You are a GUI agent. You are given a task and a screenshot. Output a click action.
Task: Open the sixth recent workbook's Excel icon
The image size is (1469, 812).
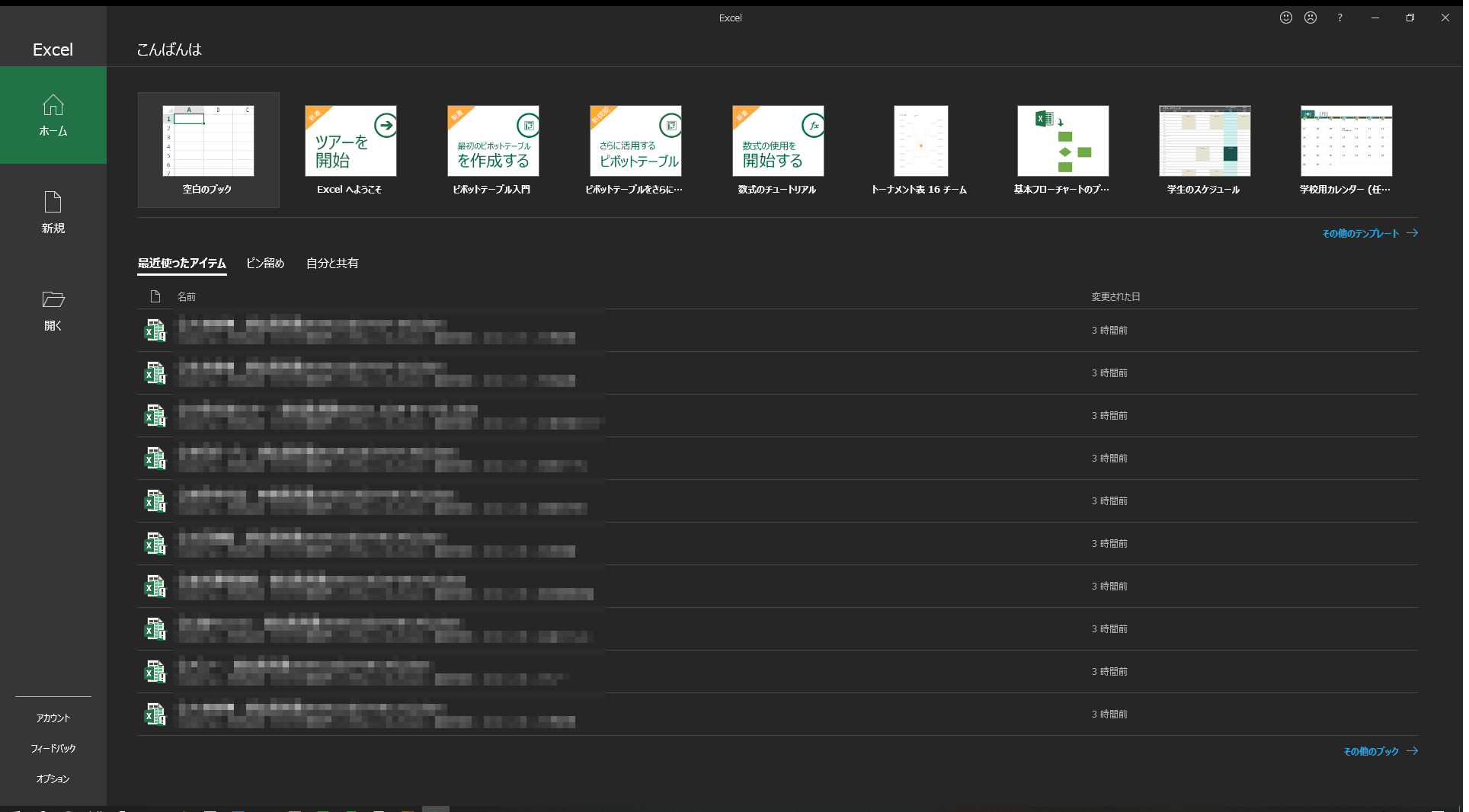[155, 543]
